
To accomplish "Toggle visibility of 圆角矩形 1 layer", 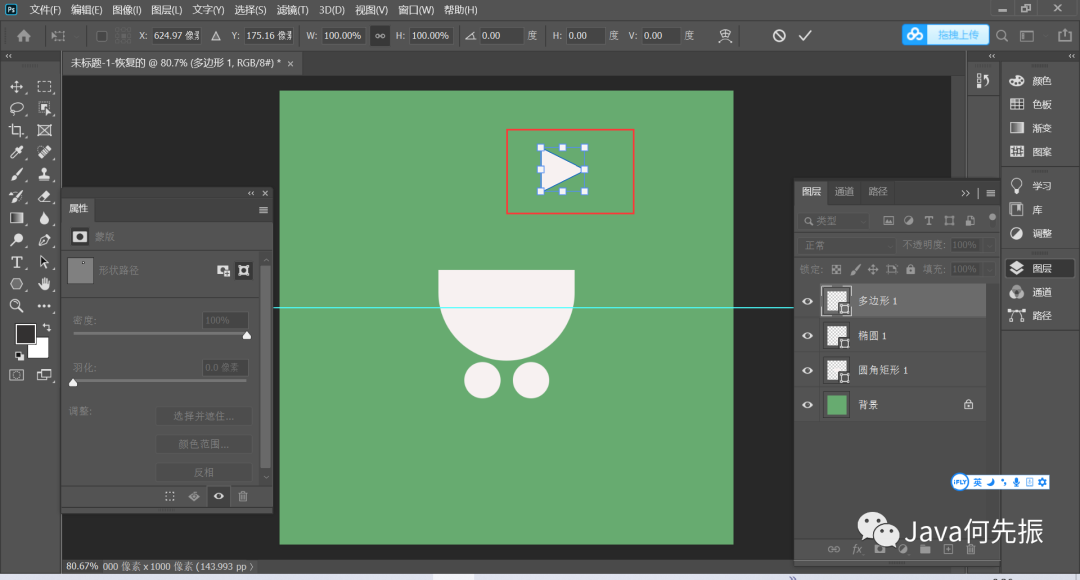I will coord(808,370).
